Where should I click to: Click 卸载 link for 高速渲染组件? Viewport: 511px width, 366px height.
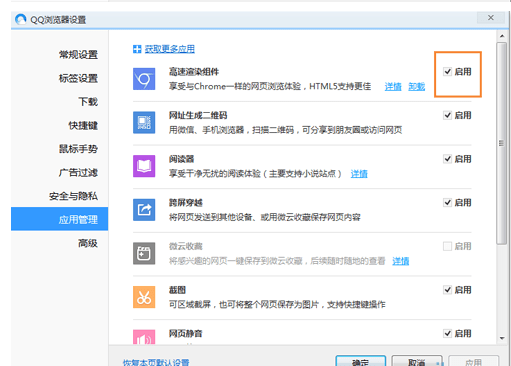click(417, 87)
